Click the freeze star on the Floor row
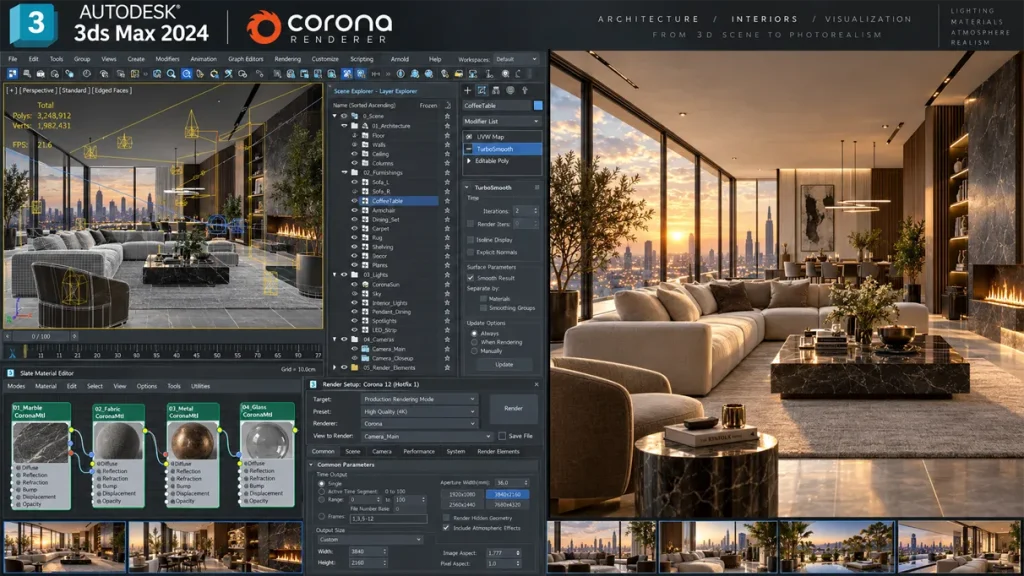The width and height of the screenshot is (1024, 576). pos(447,135)
